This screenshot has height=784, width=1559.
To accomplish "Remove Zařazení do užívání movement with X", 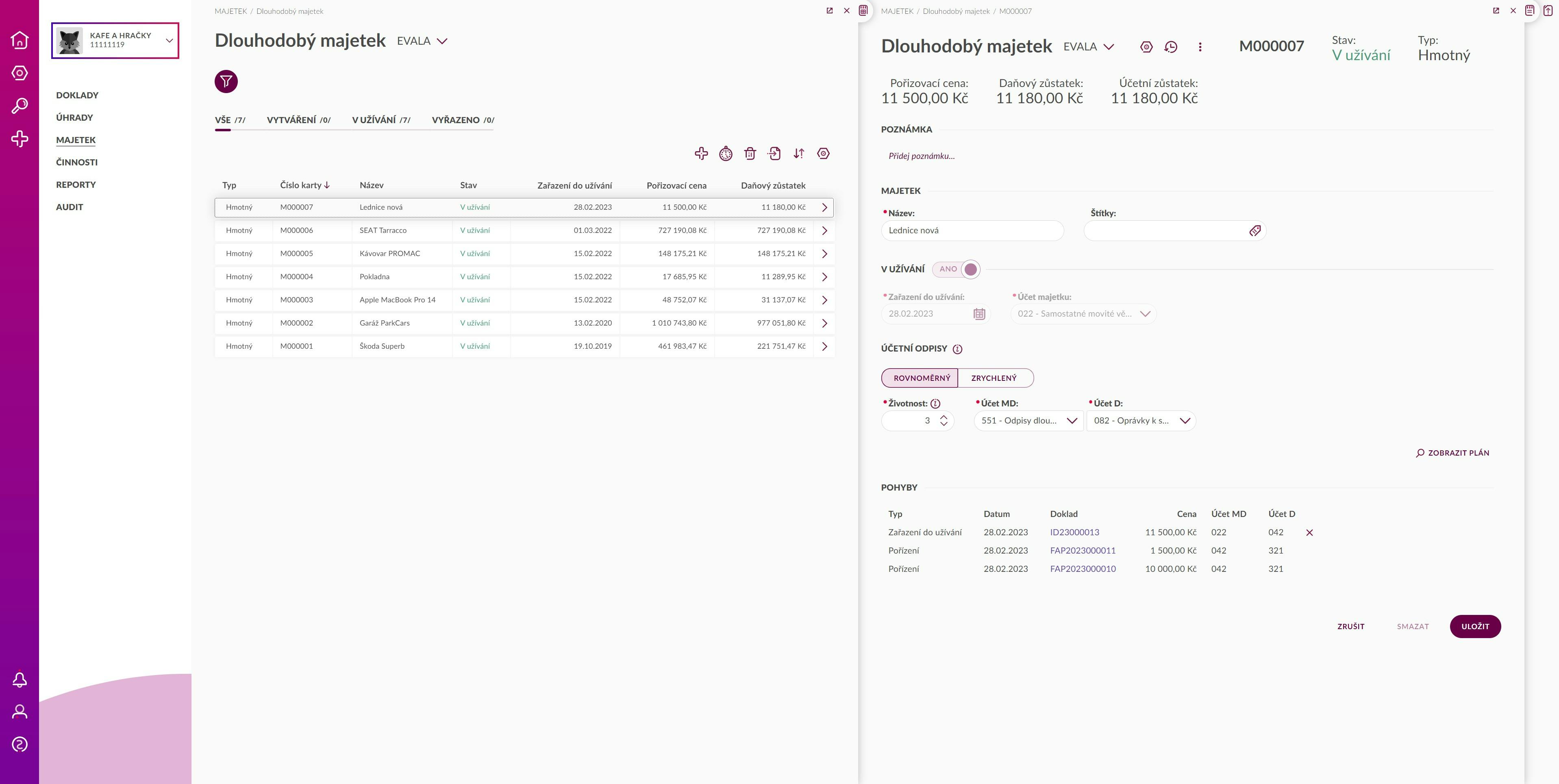I will 1310,532.
